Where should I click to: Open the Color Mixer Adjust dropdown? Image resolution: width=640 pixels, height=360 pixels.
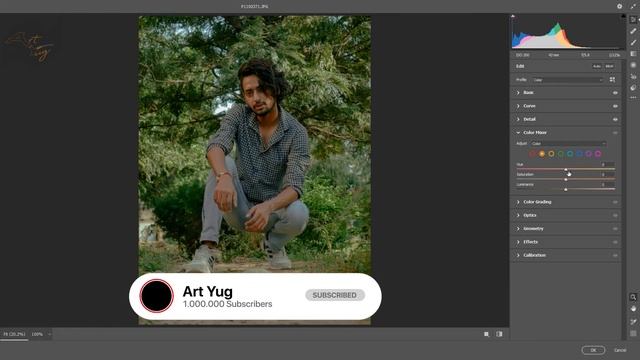click(x=568, y=144)
